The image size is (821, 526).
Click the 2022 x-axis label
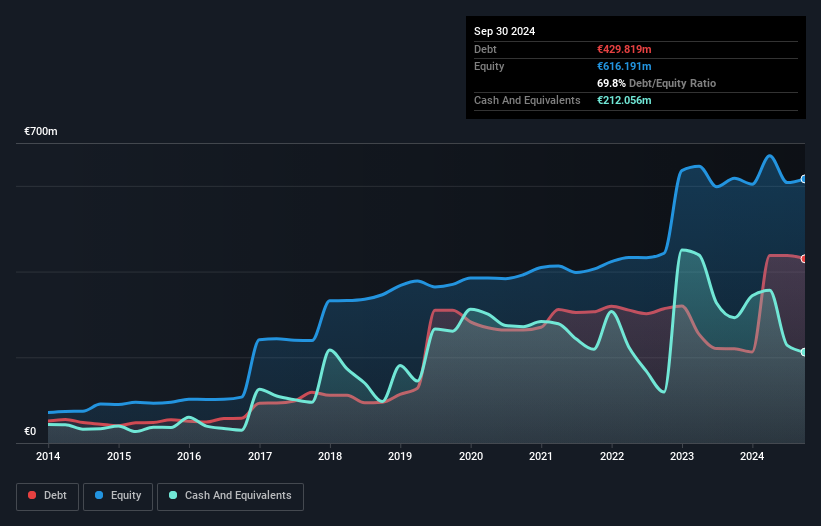click(x=612, y=456)
